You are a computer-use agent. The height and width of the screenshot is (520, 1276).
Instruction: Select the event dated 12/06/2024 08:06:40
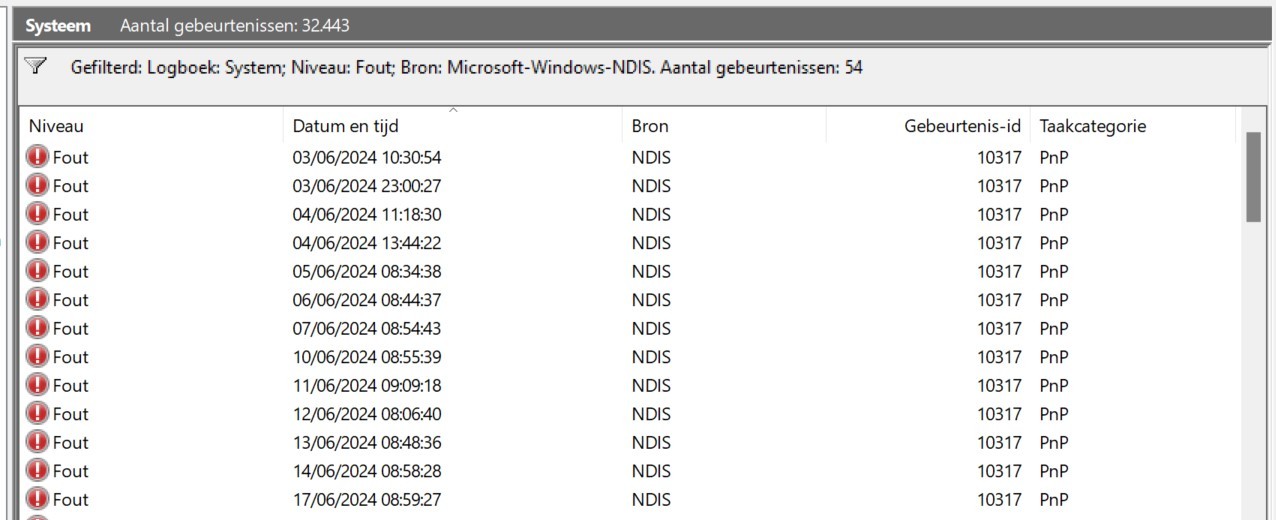629,413
